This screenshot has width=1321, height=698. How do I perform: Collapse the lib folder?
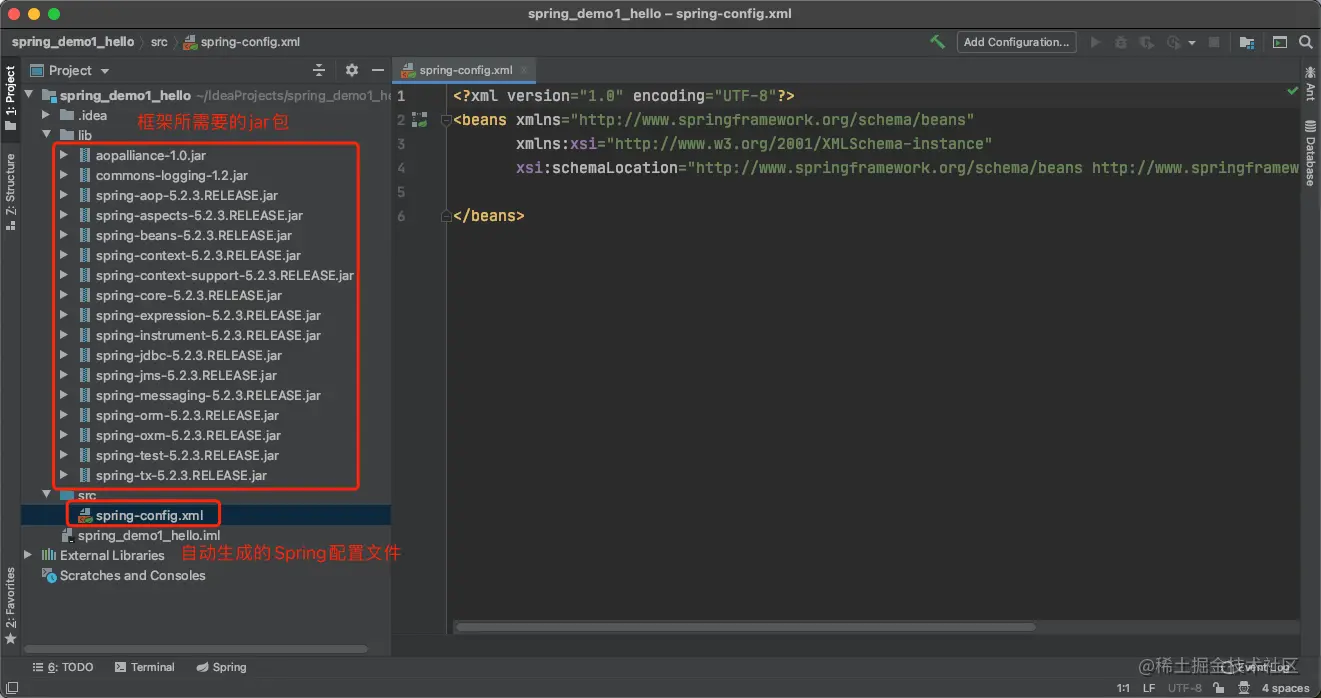point(46,135)
